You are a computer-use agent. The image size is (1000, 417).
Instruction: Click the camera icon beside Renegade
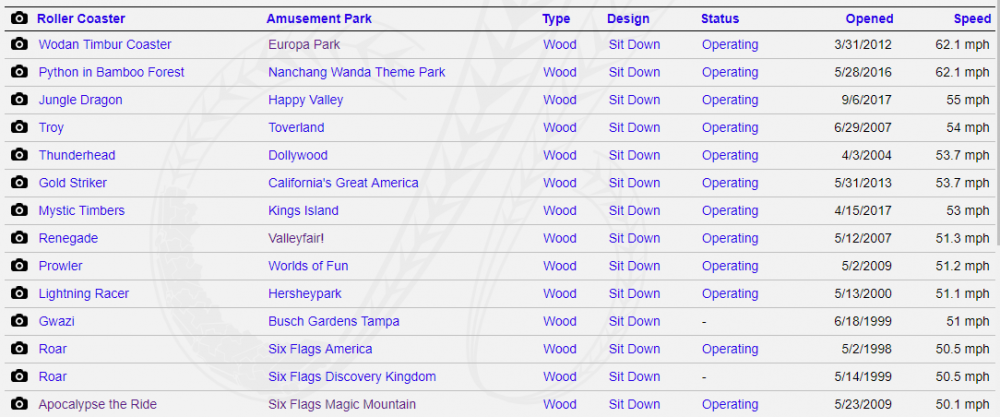[x=19, y=238]
